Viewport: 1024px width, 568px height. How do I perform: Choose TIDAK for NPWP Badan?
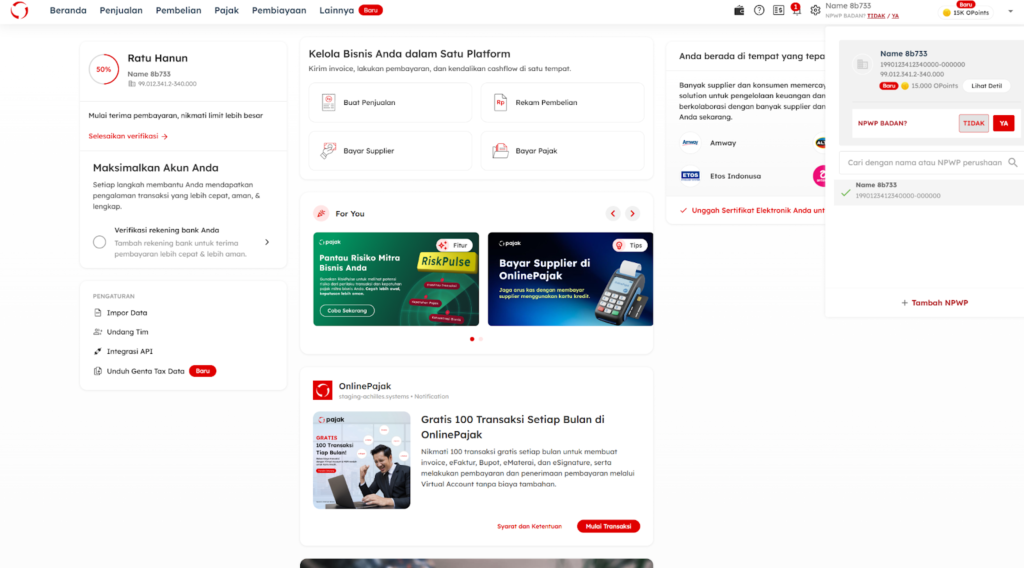(973, 123)
